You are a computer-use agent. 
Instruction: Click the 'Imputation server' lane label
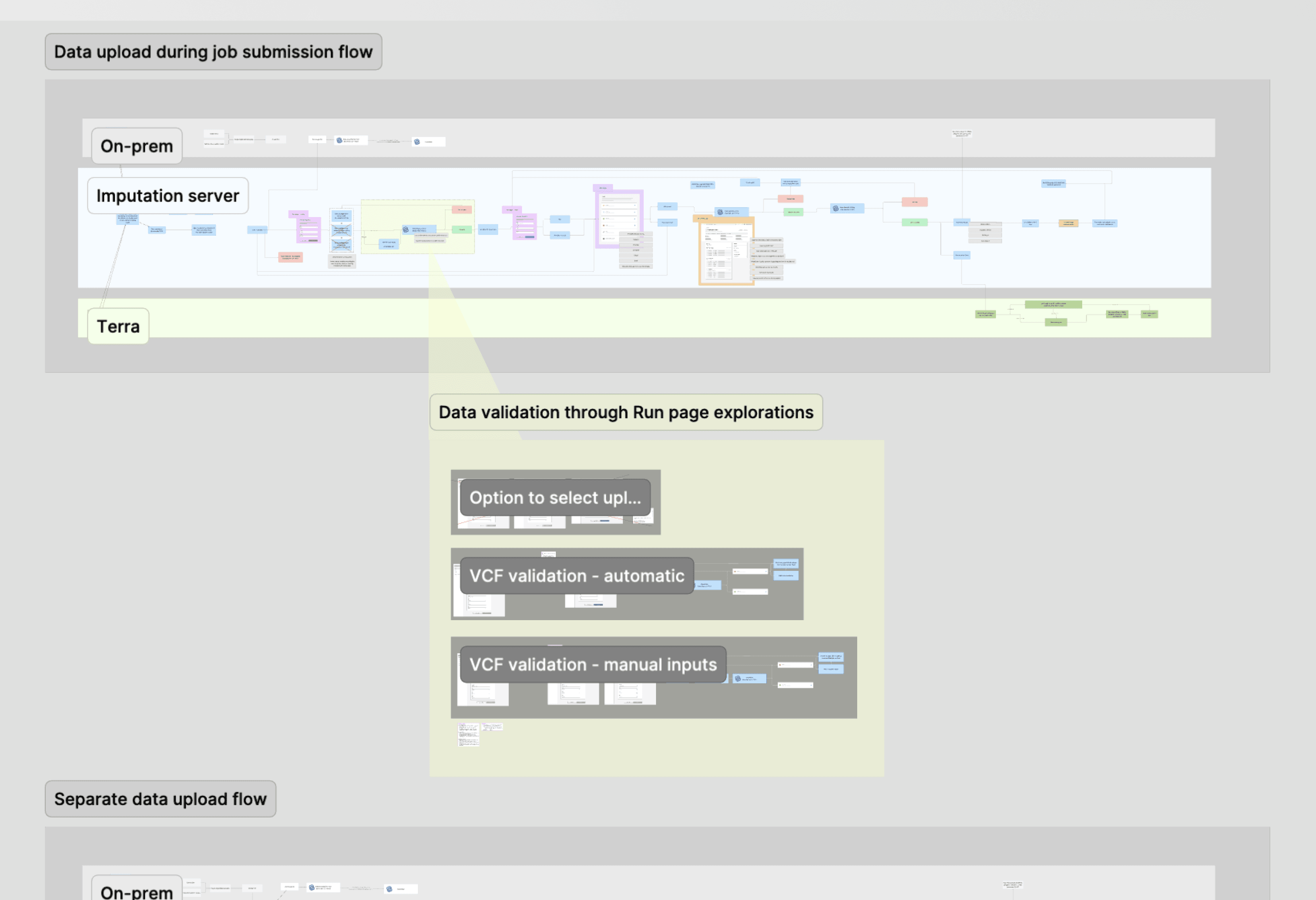(168, 196)
